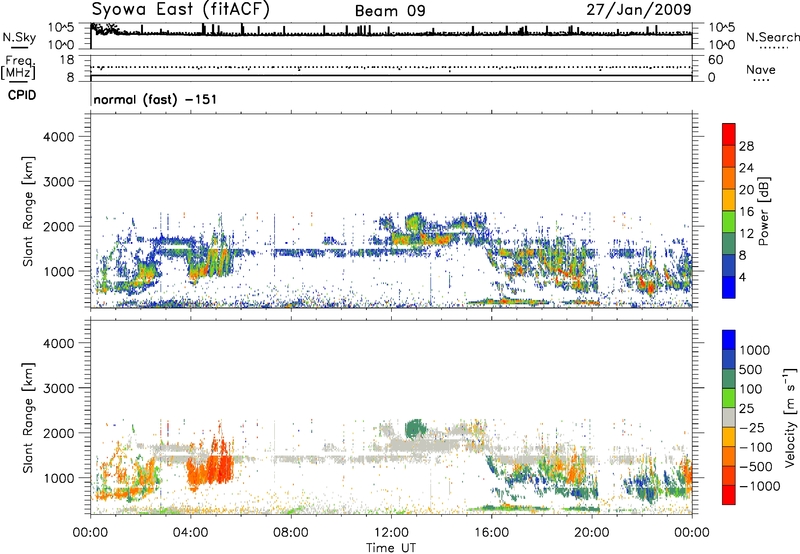800x554 pixels.
Task: Click the '16:00' time tick label
Action: click(x=491, y=533)
